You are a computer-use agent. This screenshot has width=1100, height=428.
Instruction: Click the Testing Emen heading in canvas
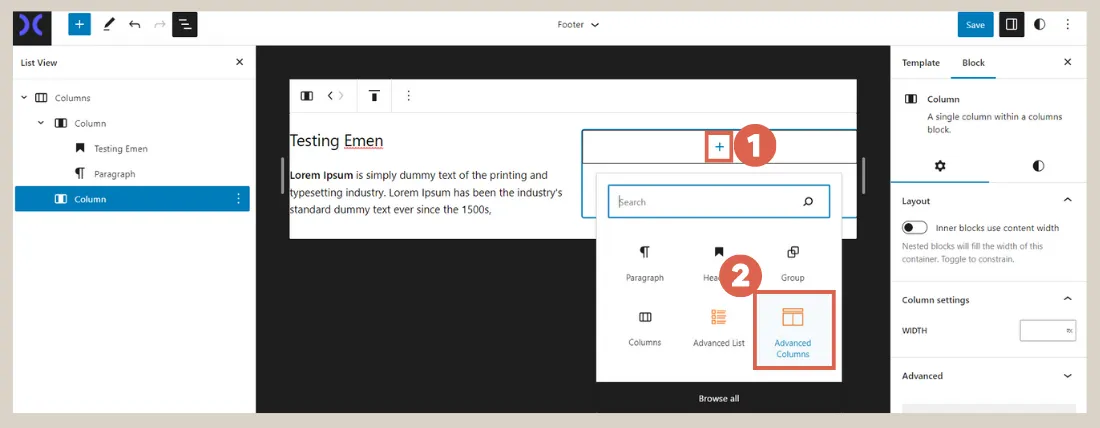(337, 141)
